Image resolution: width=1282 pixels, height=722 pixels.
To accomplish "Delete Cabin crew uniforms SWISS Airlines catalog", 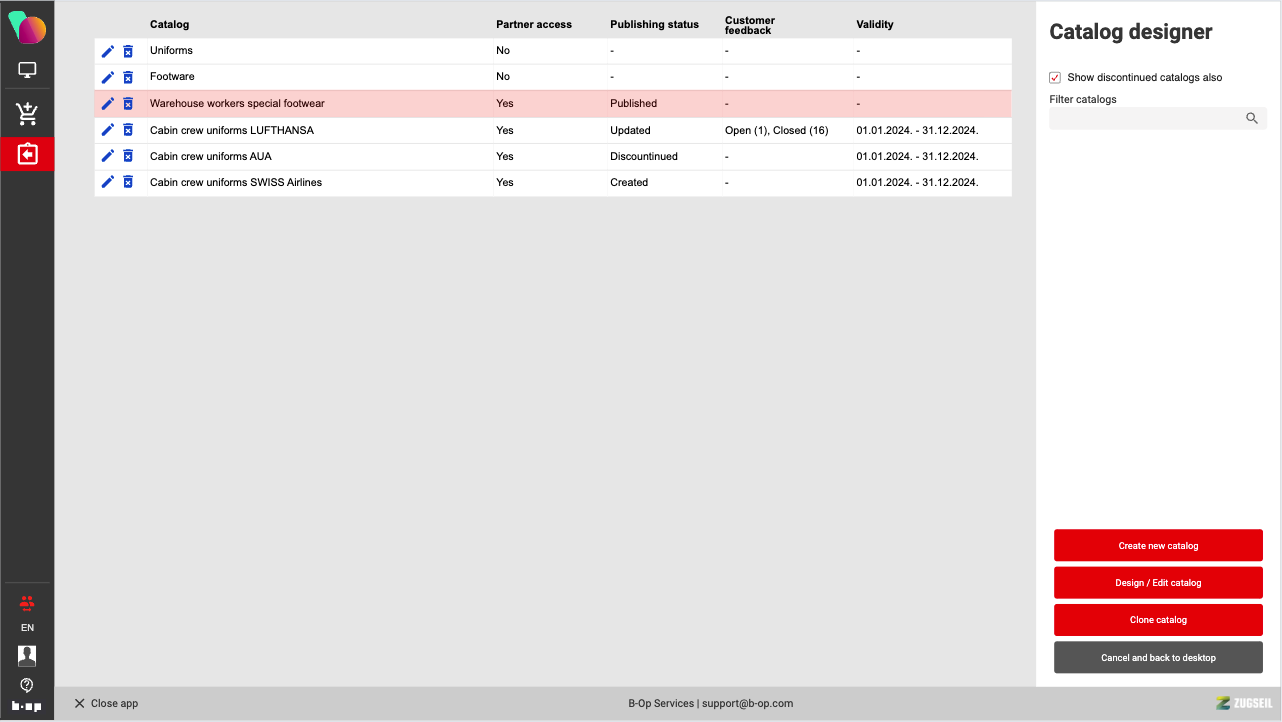I will 128,182.
